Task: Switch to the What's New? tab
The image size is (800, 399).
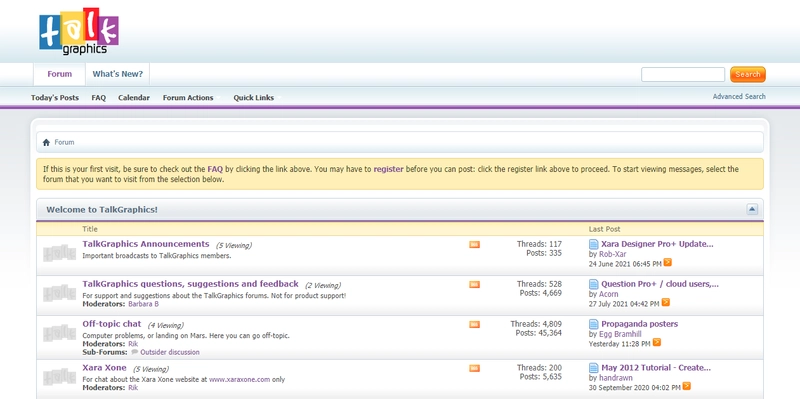Action: [118, 74]
